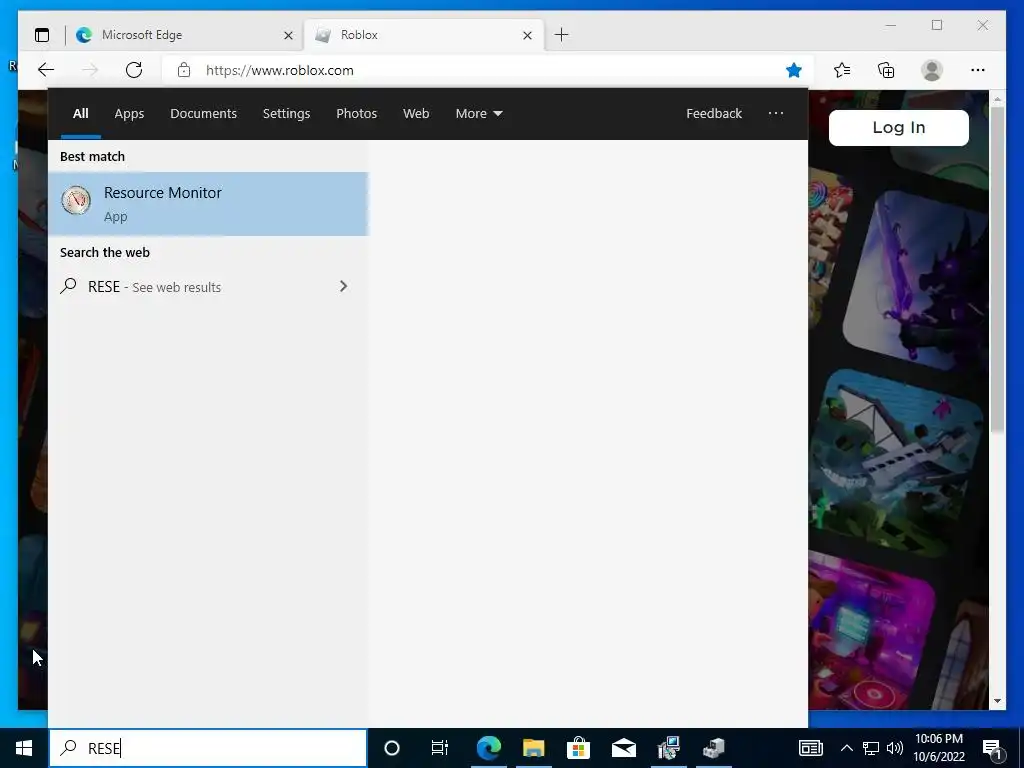Open the Windows Start menu
1024x768 pixels.
[x=24, y=748]
